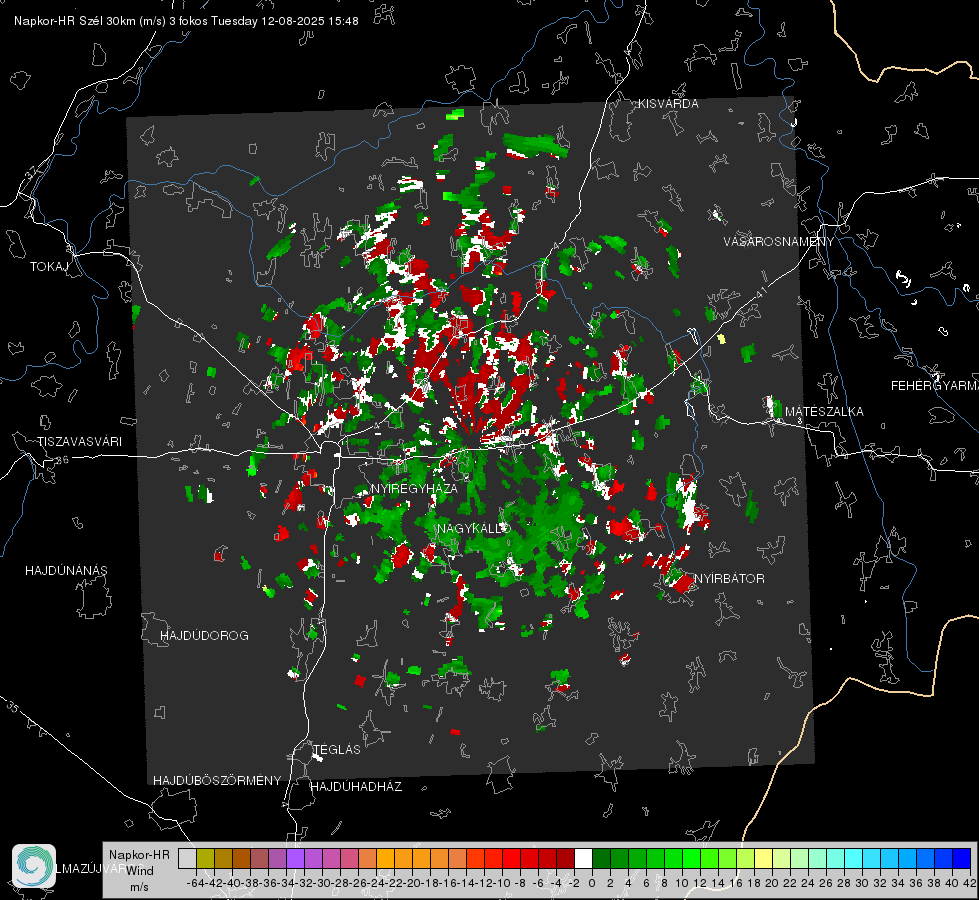Click the NYÍRBÁTOR city label

729,579
